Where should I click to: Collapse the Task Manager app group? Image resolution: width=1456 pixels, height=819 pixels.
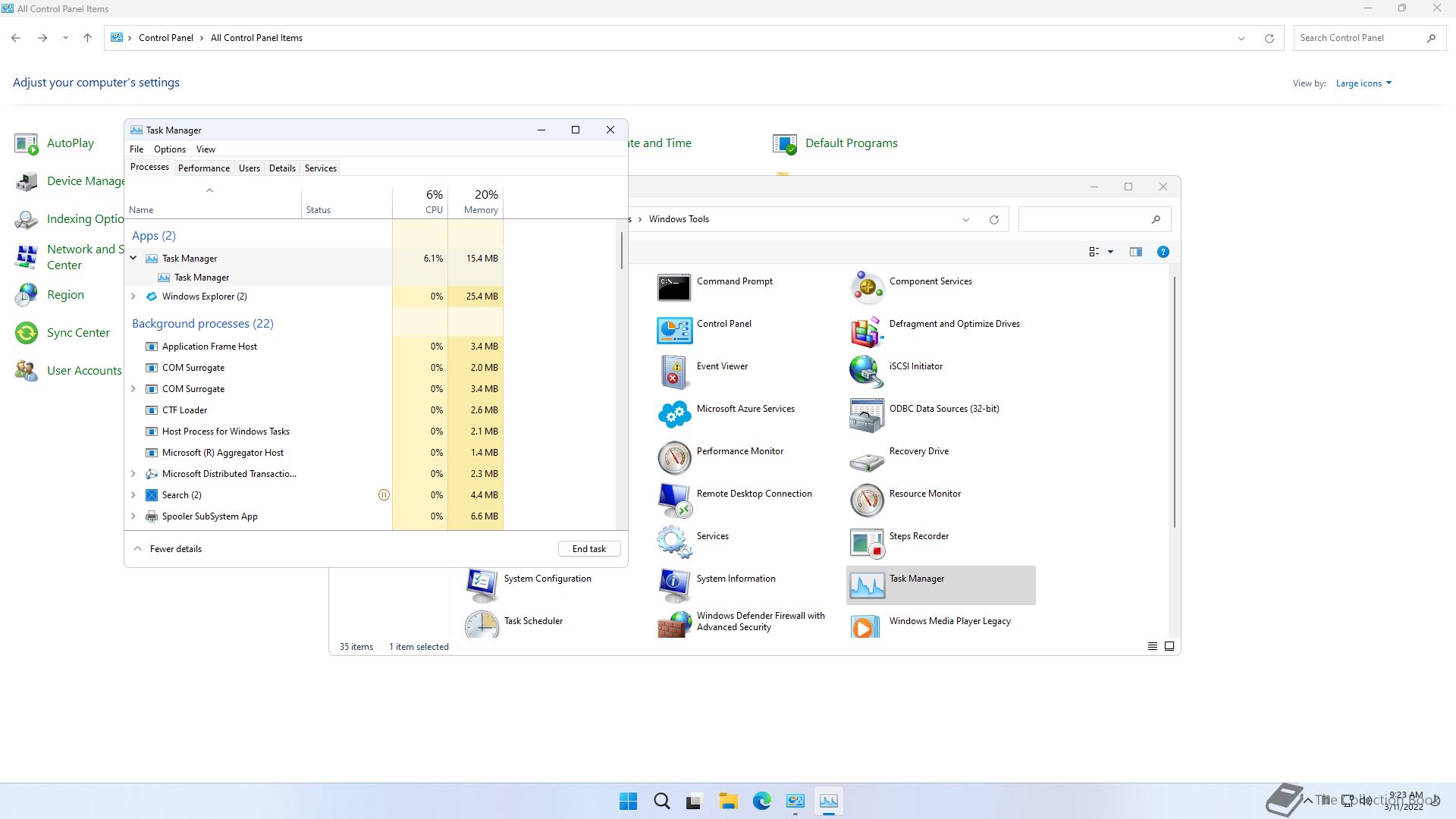click(x=133, y=258)
